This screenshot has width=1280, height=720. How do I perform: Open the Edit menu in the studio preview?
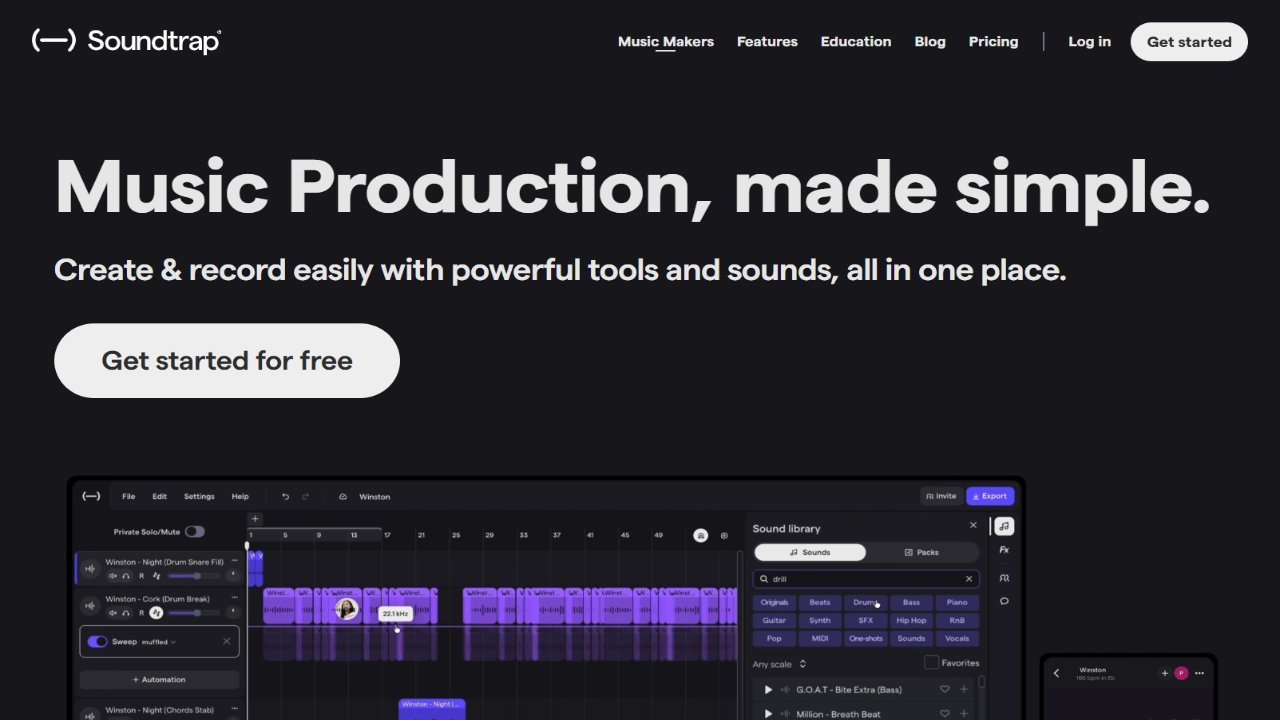(159, 496)
